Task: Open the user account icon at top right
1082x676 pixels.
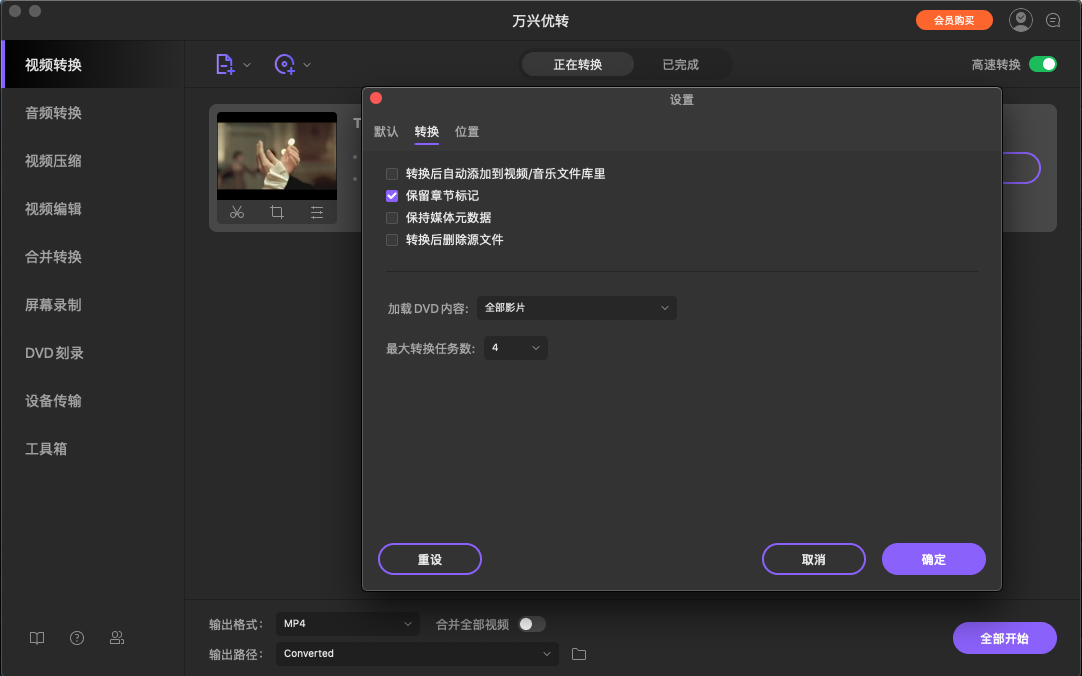Action: click(x=1020, y=19)
